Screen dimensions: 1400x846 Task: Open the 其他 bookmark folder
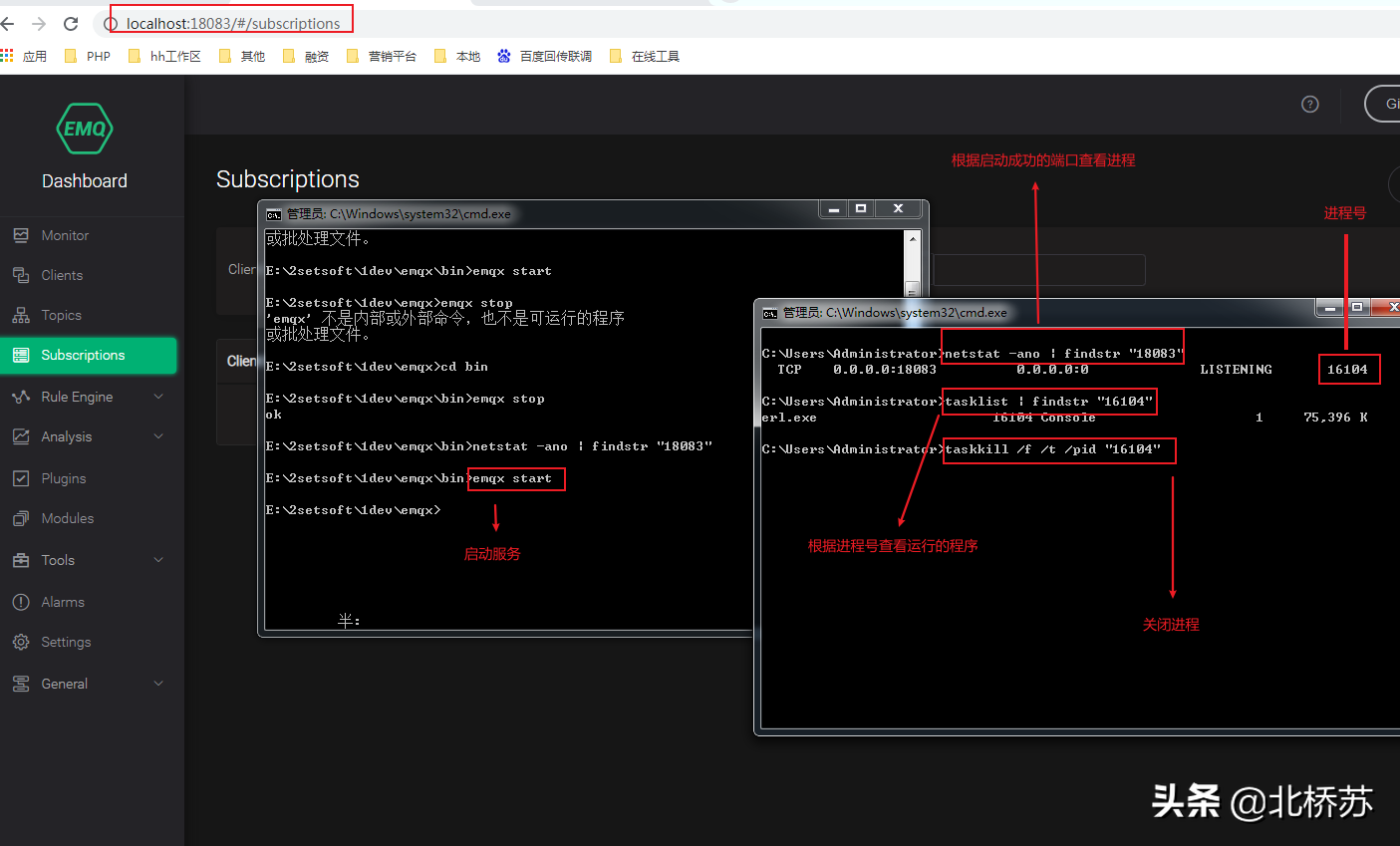point(242,56)
